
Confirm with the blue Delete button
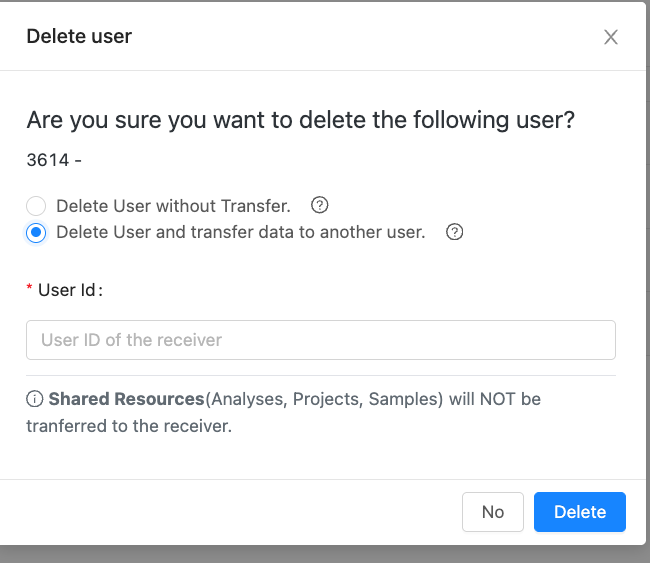coord(579,512)
